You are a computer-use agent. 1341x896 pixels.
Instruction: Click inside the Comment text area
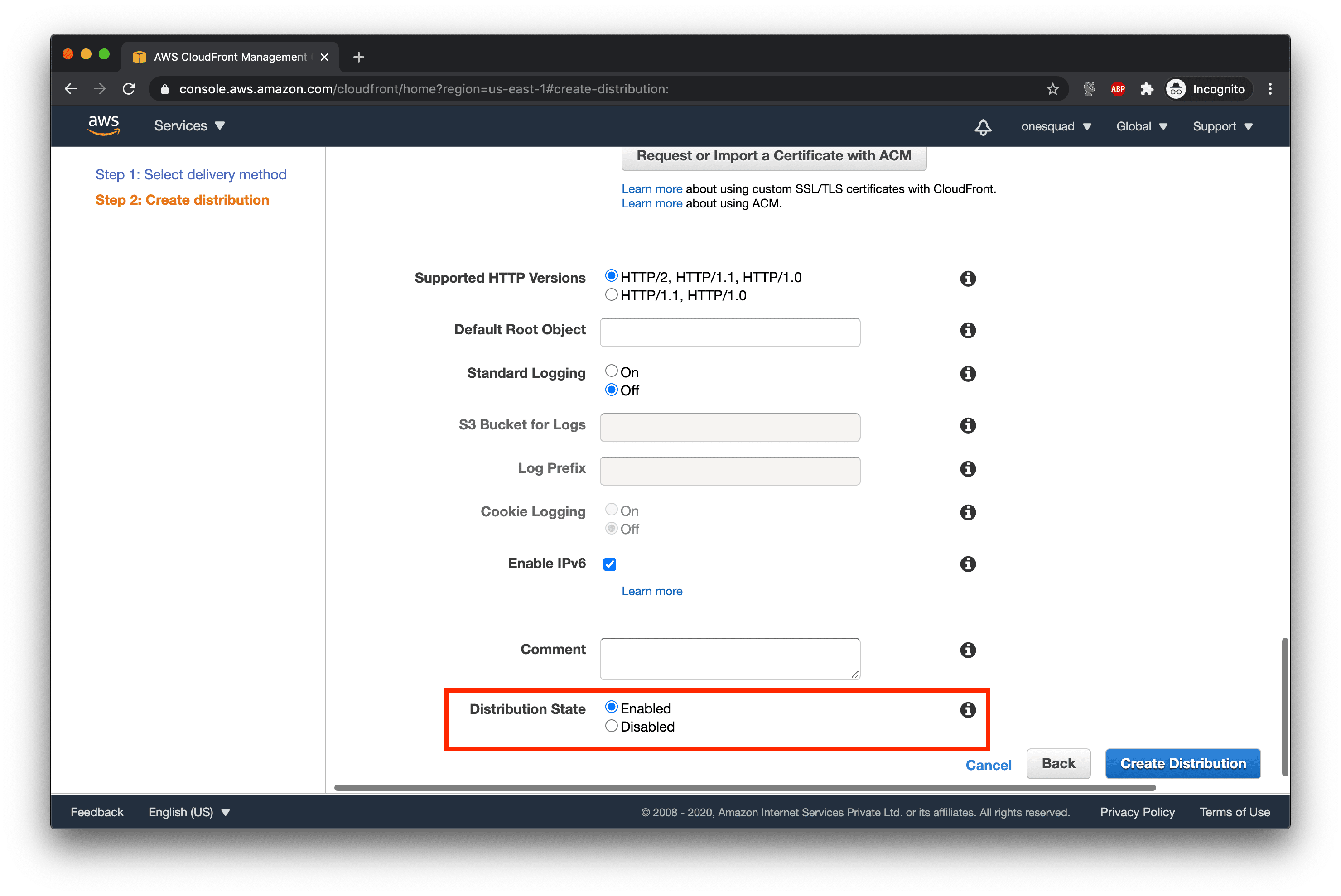(729, 659)
